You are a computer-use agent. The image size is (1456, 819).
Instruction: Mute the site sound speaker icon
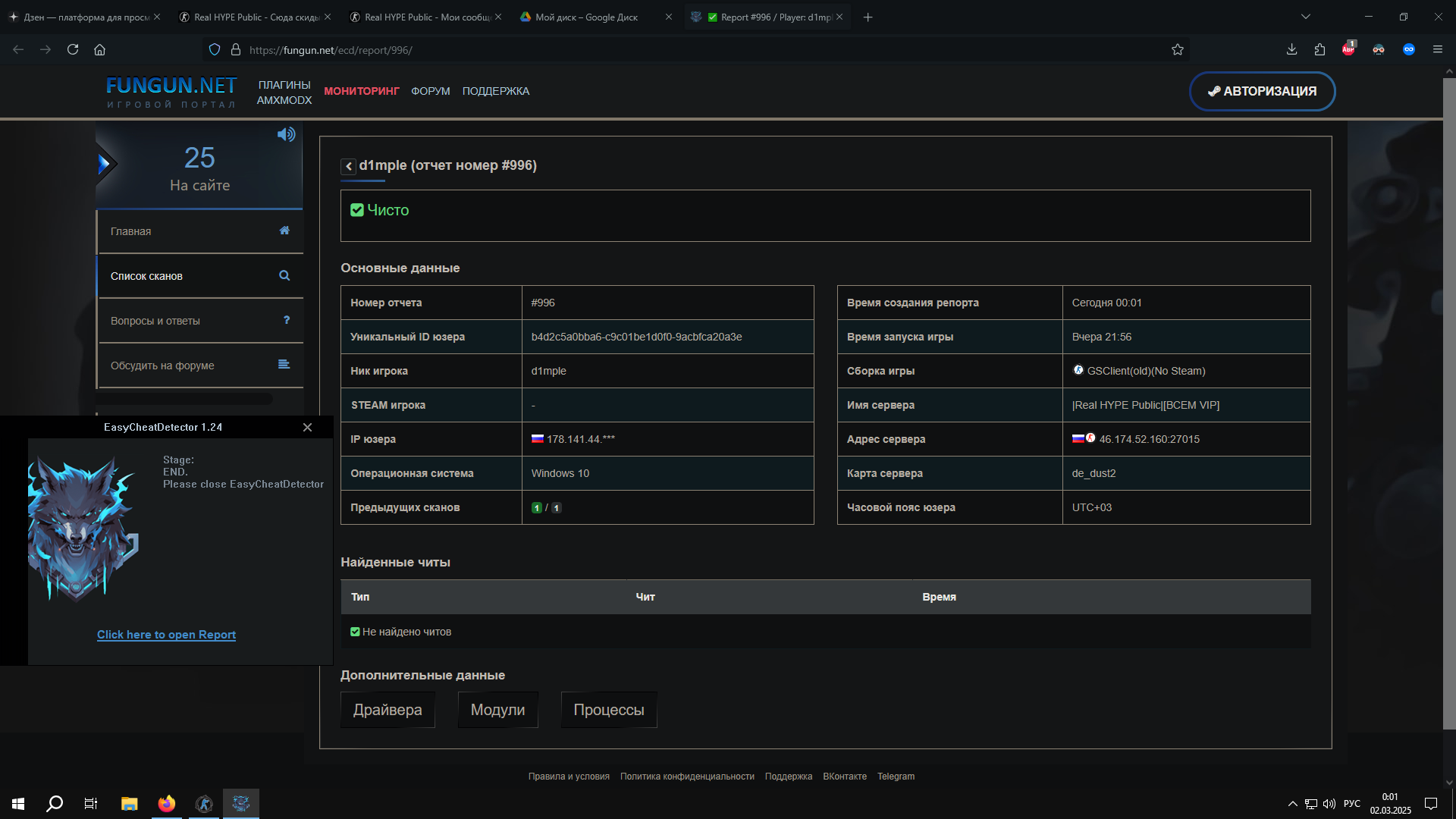(x=286, y=134)
